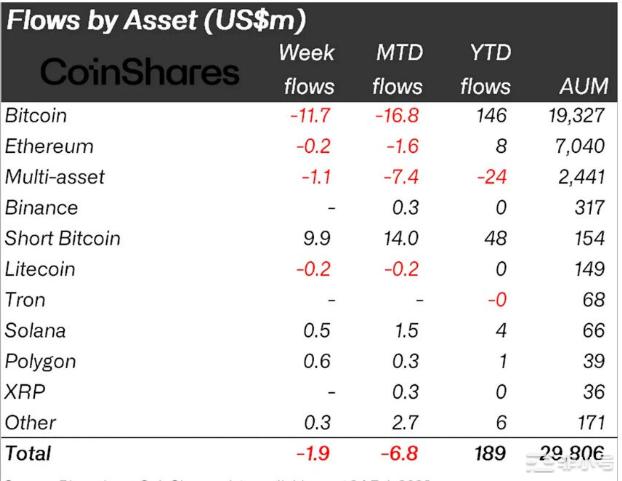
Task: Click the Solana row label
Action: 35,331
